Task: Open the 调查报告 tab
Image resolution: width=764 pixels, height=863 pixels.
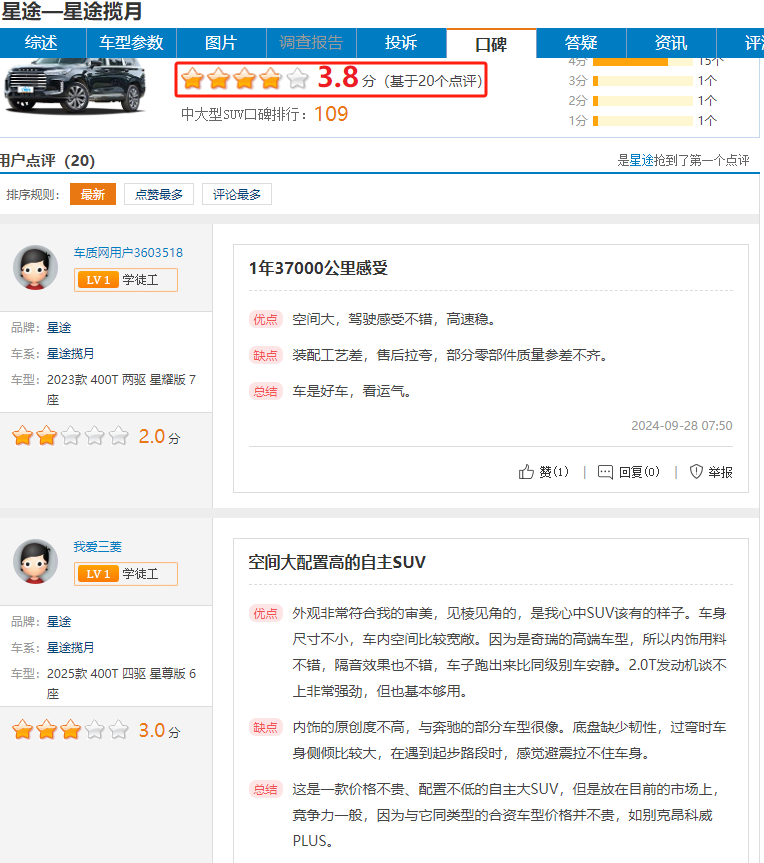Action: (x=311, y=42)
